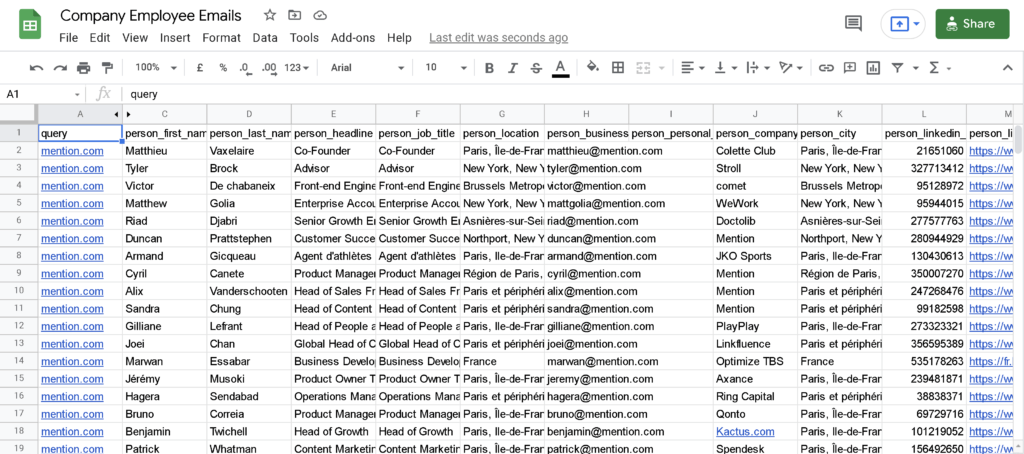Star the document with star icon

pos(270,15)
